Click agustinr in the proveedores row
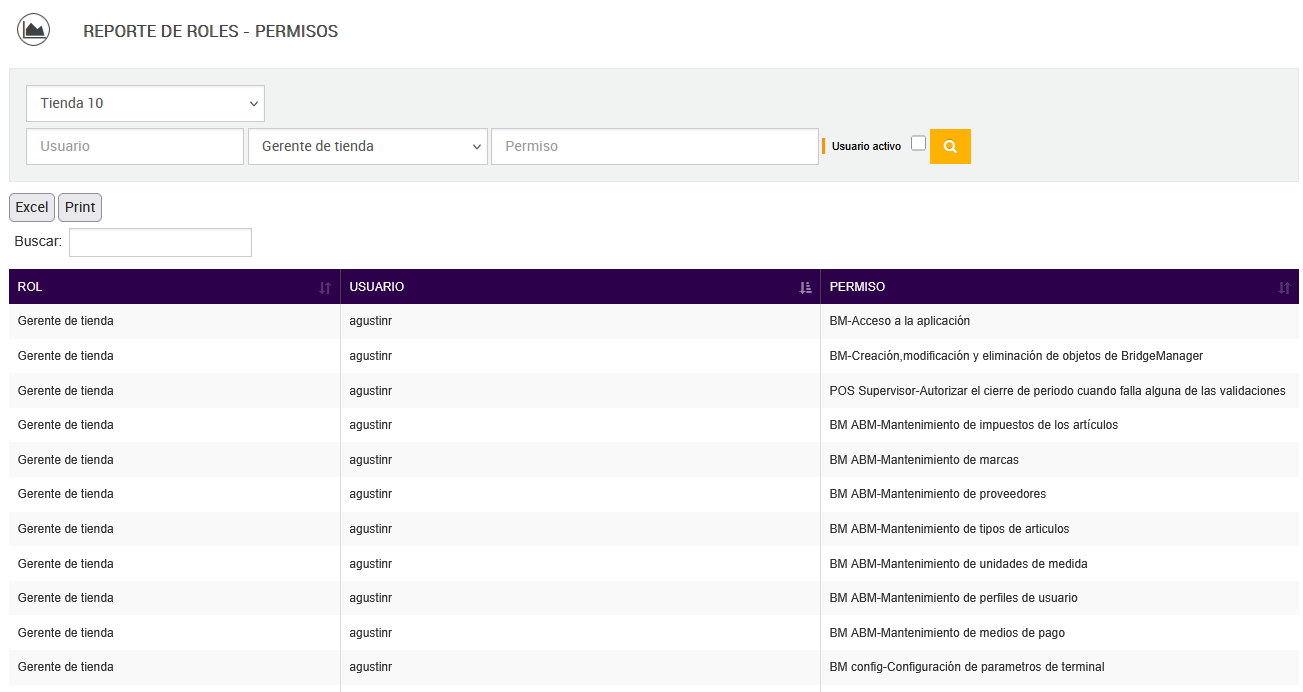Image resolution: width=1303 pixels, height=692 pixels. pos(371,494)
